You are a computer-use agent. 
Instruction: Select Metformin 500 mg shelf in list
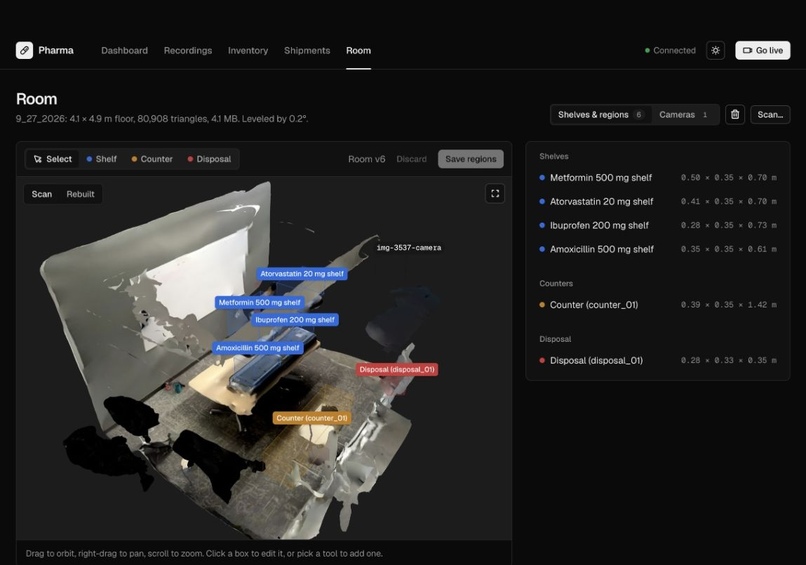(x=658, y=178)
